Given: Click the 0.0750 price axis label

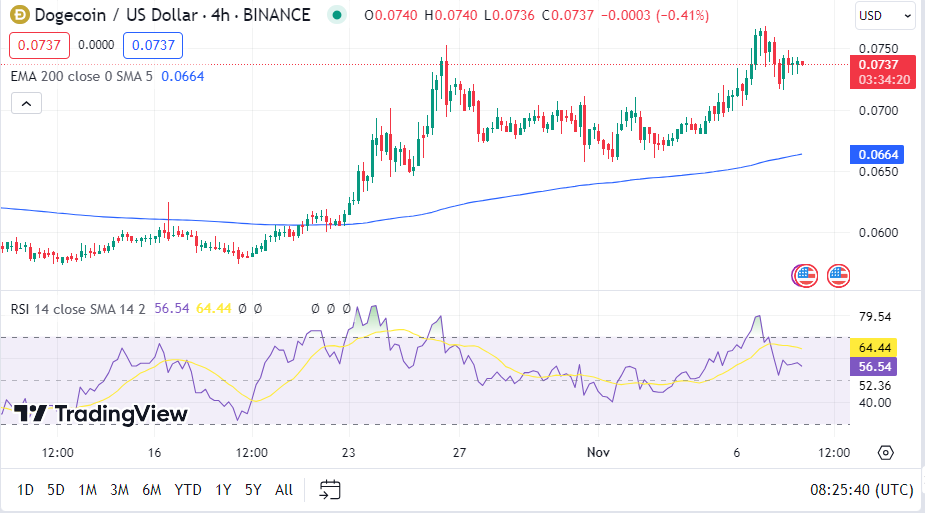Looking at the screenshot, I should [878, 48].
